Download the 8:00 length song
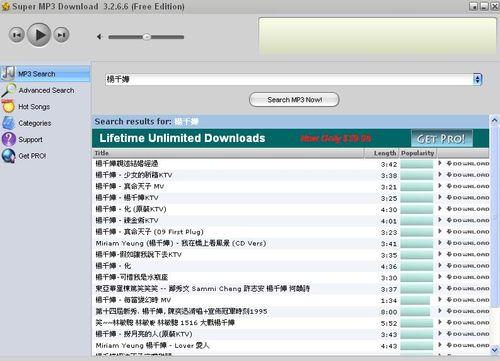This screenshot has width=500, height=361. [468, 311]
